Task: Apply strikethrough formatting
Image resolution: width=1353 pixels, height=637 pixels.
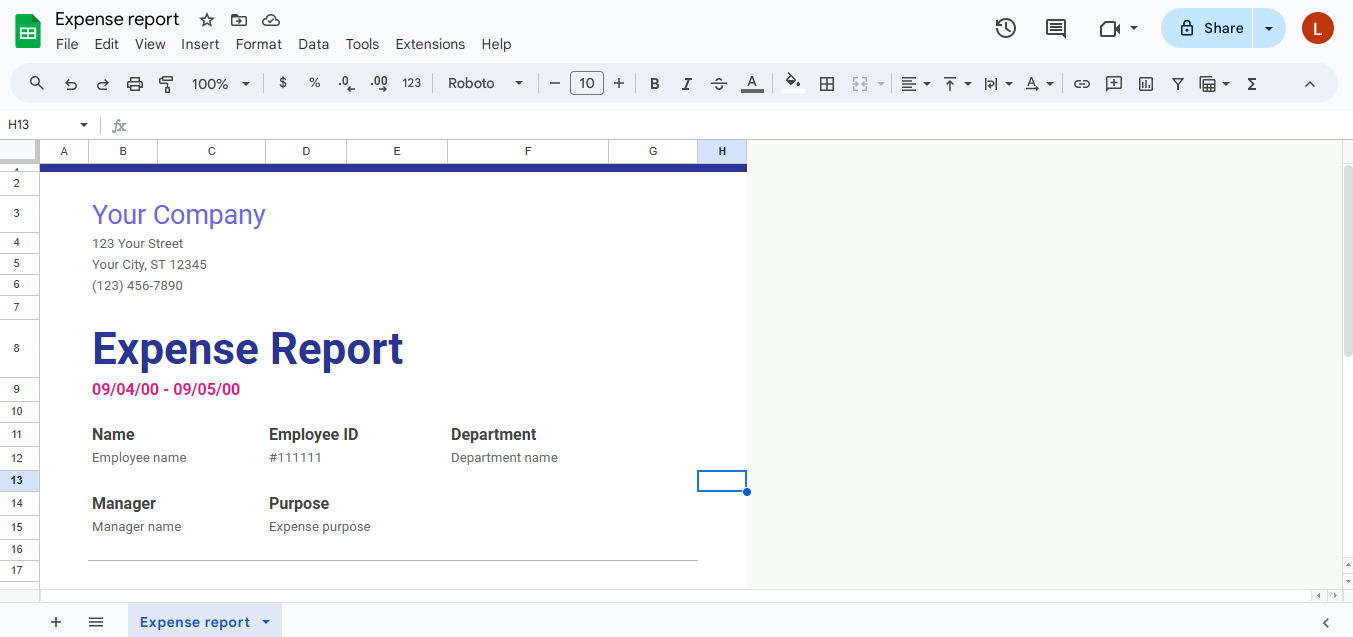Action: tap(719, 83)
